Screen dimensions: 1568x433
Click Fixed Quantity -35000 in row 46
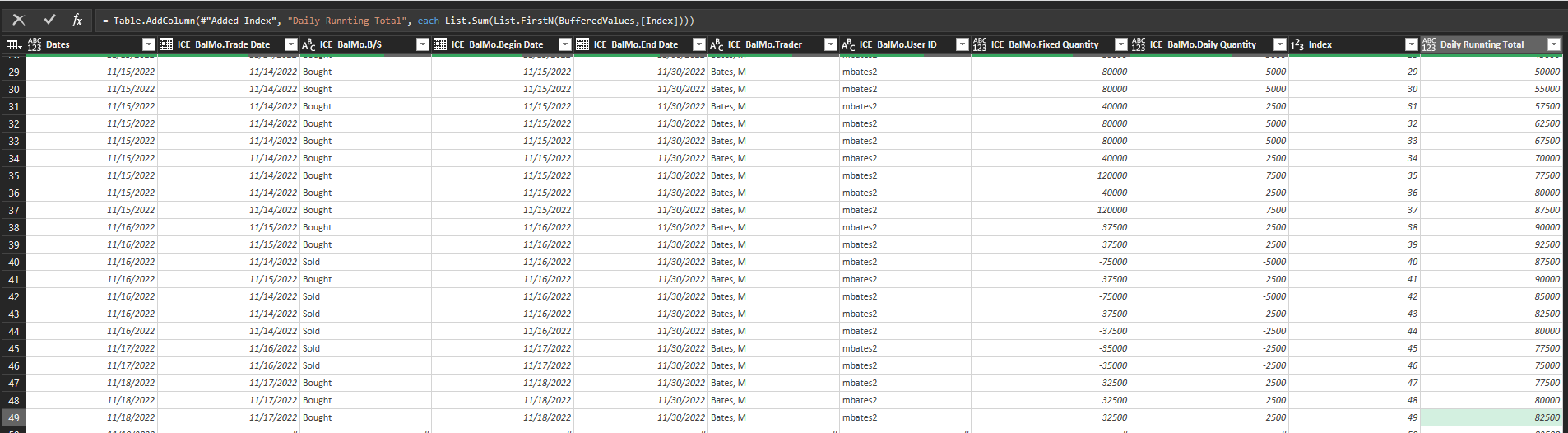coord(1051,365)
